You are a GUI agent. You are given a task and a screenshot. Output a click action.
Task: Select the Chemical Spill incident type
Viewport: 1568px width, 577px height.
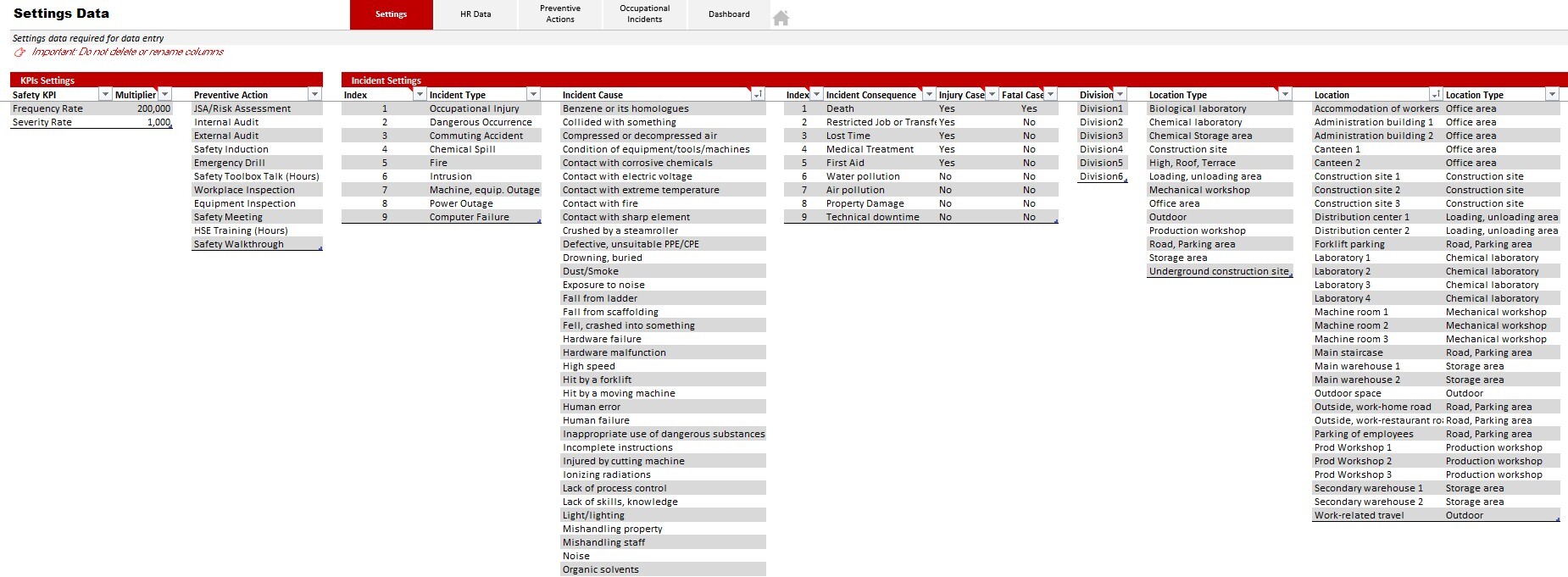484,149
